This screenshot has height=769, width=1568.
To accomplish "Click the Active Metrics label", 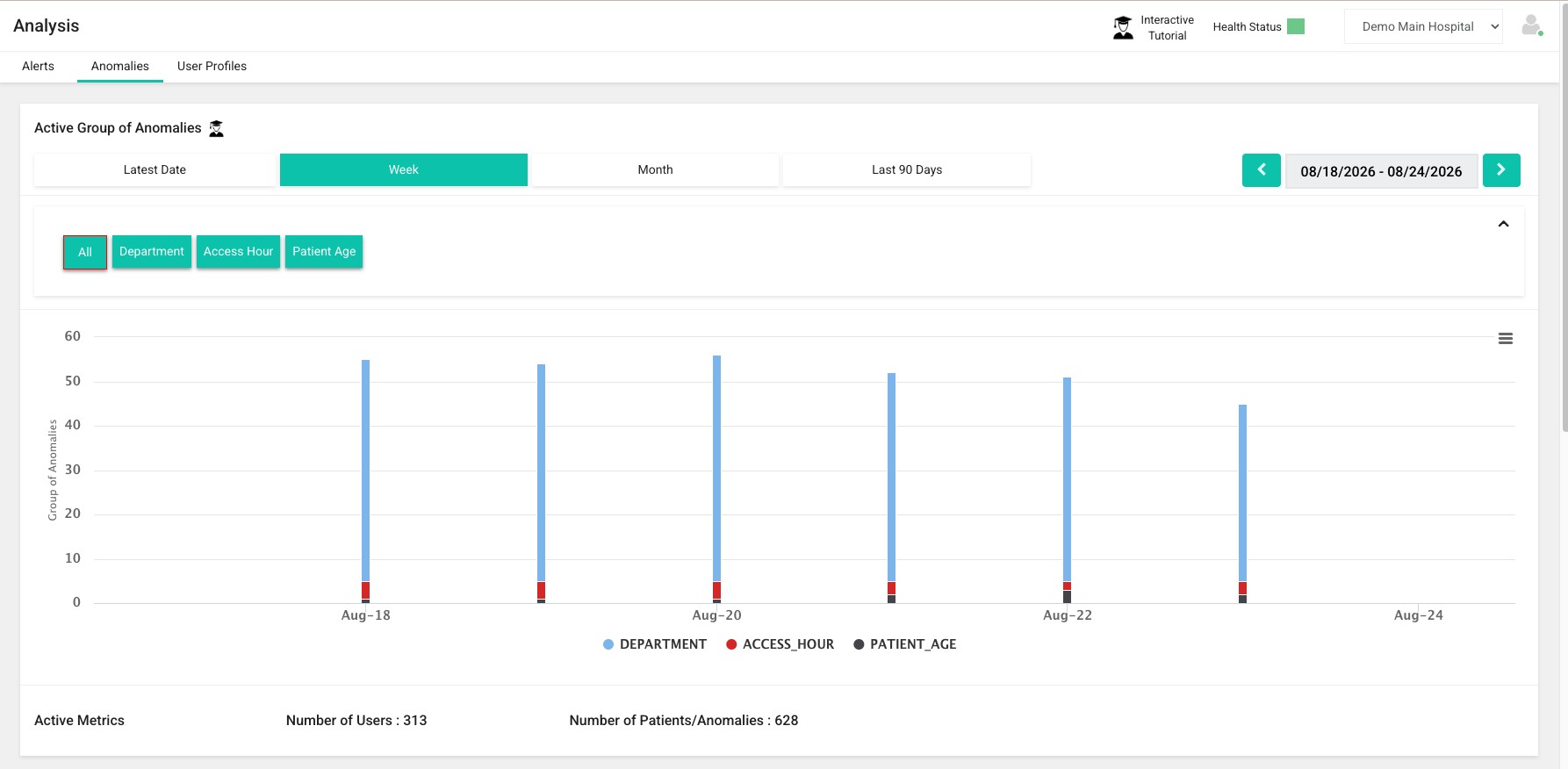I will [79, 721].
